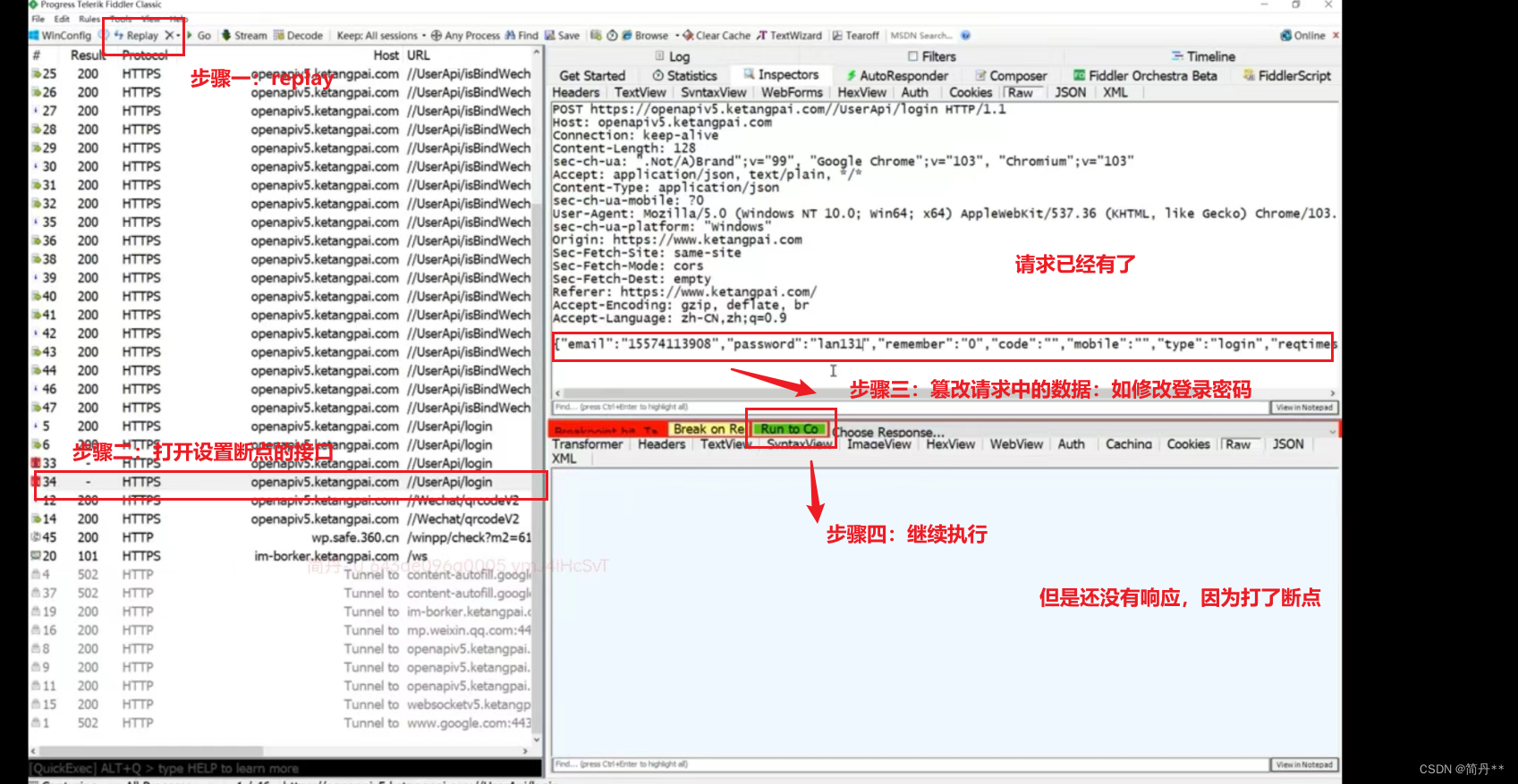Viewport: 1518px width, 784px height.
Task: Switch to the AutoResponder tab
Action: click(x=896, y=76)
